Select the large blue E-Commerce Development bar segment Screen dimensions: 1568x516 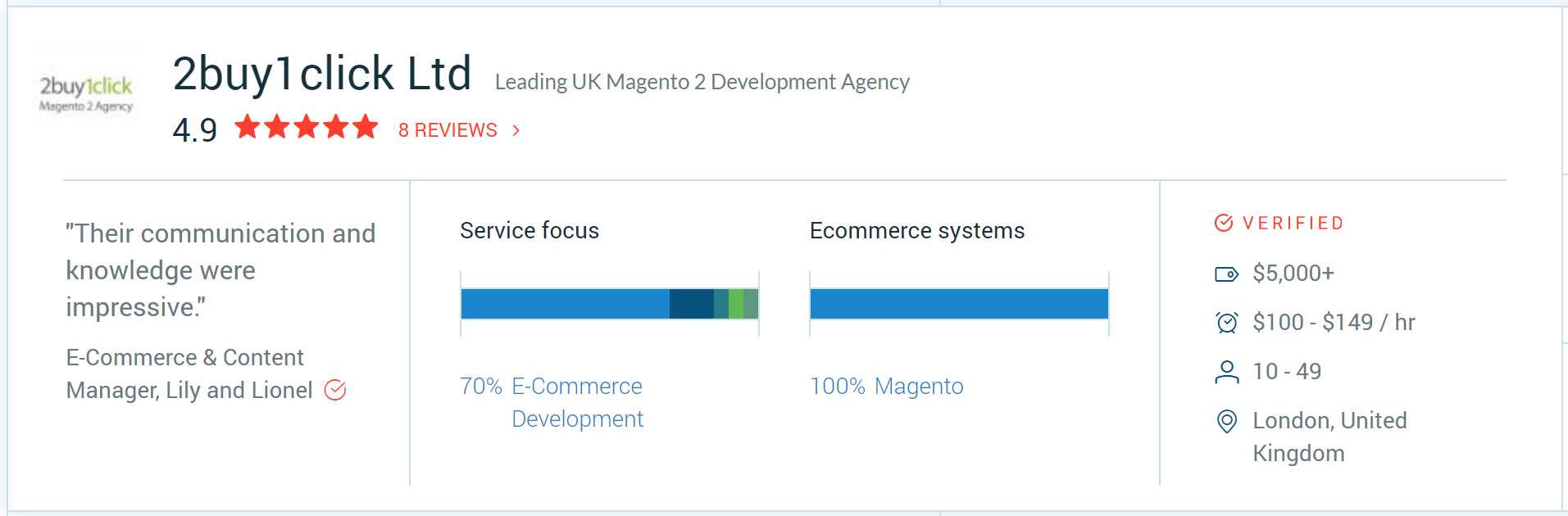pos(565,304)
